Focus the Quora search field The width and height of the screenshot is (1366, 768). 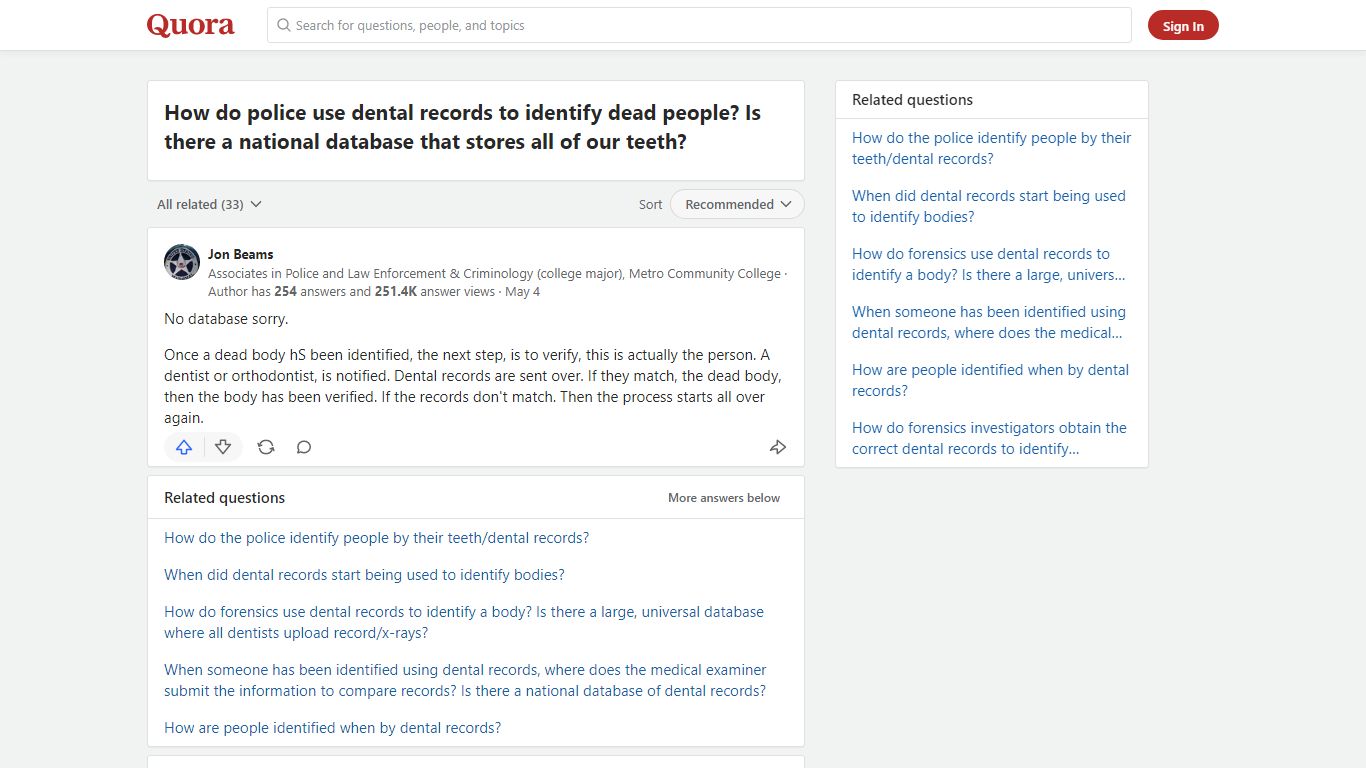click(699, 25)
